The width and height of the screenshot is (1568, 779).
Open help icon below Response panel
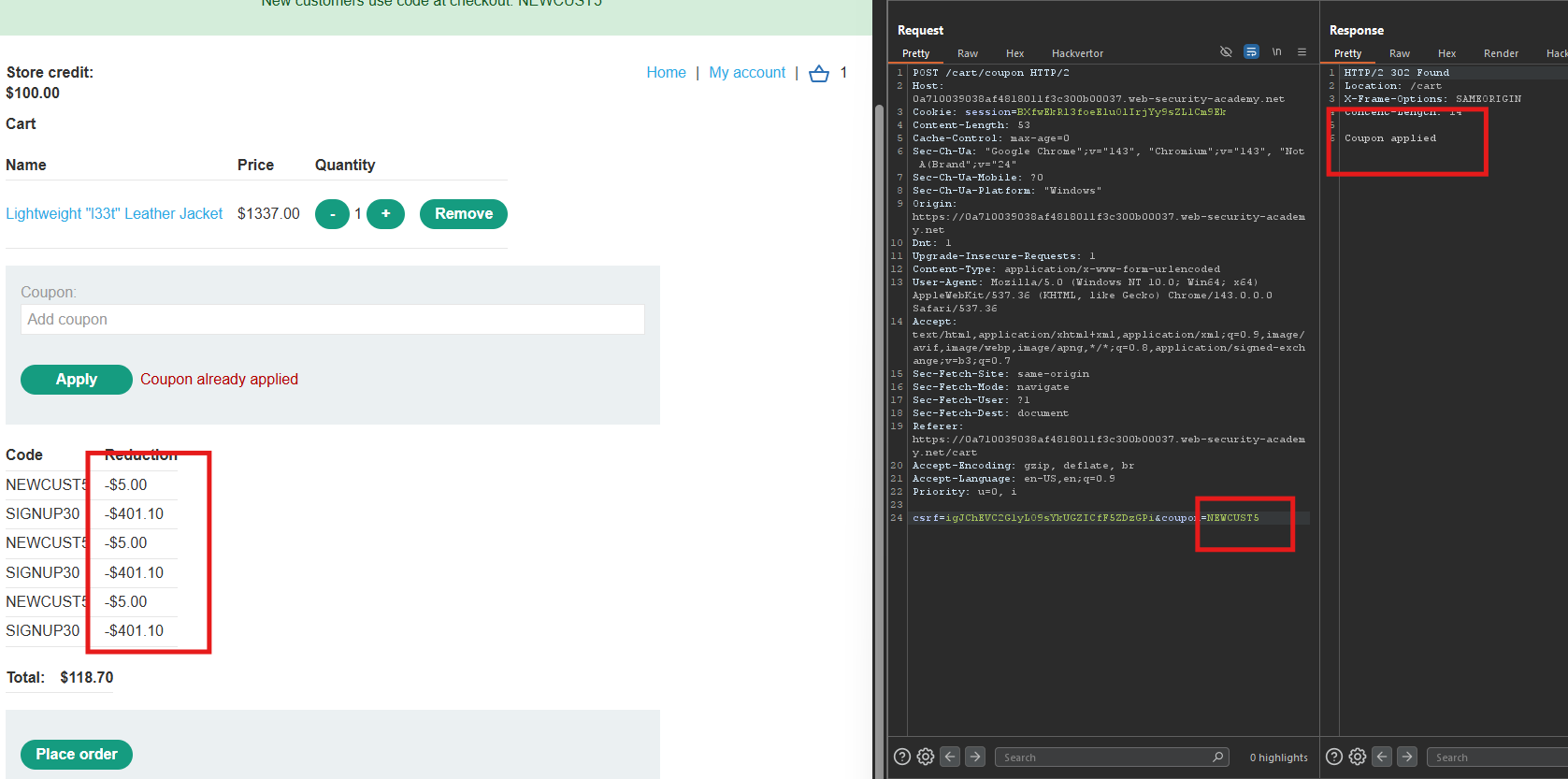tap(1334, 757)
